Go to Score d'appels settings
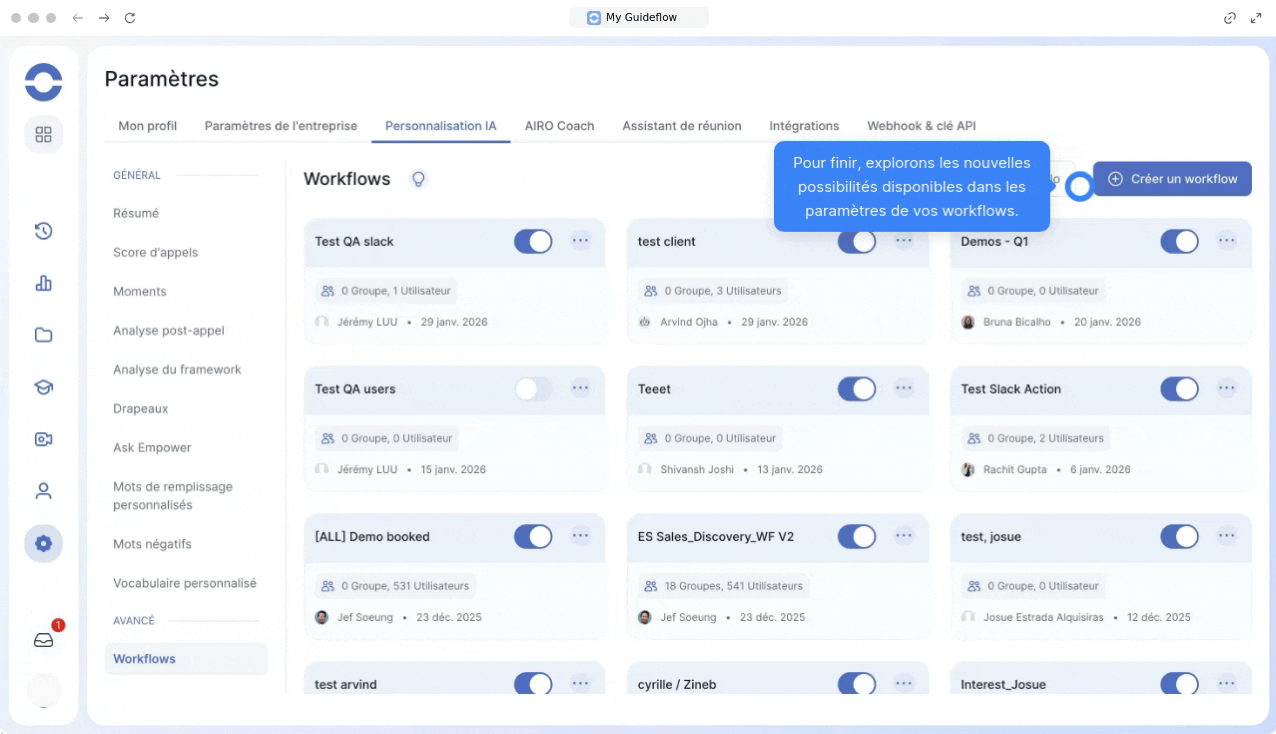 [155, 252]
